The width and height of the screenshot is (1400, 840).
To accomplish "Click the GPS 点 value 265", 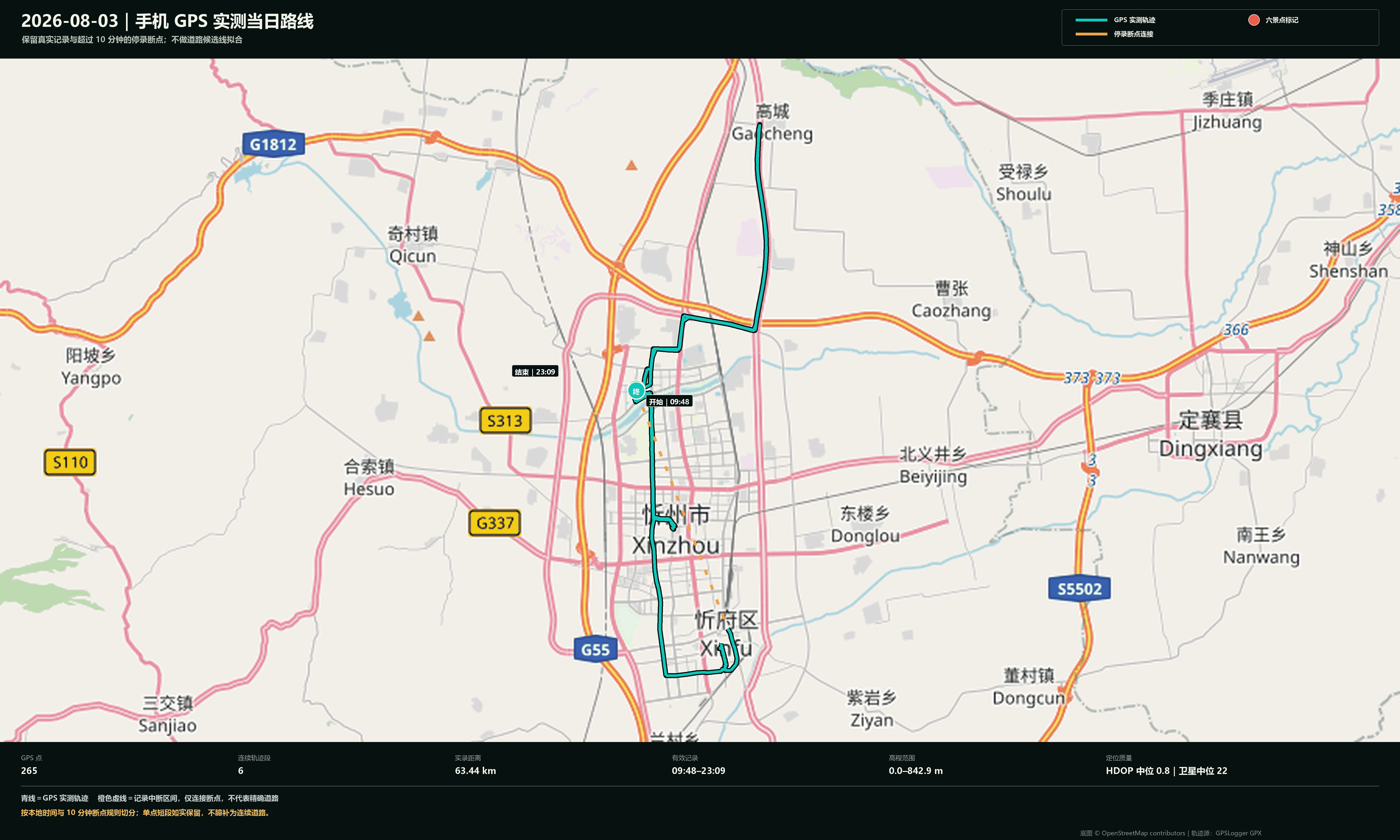I will [29, 771].
